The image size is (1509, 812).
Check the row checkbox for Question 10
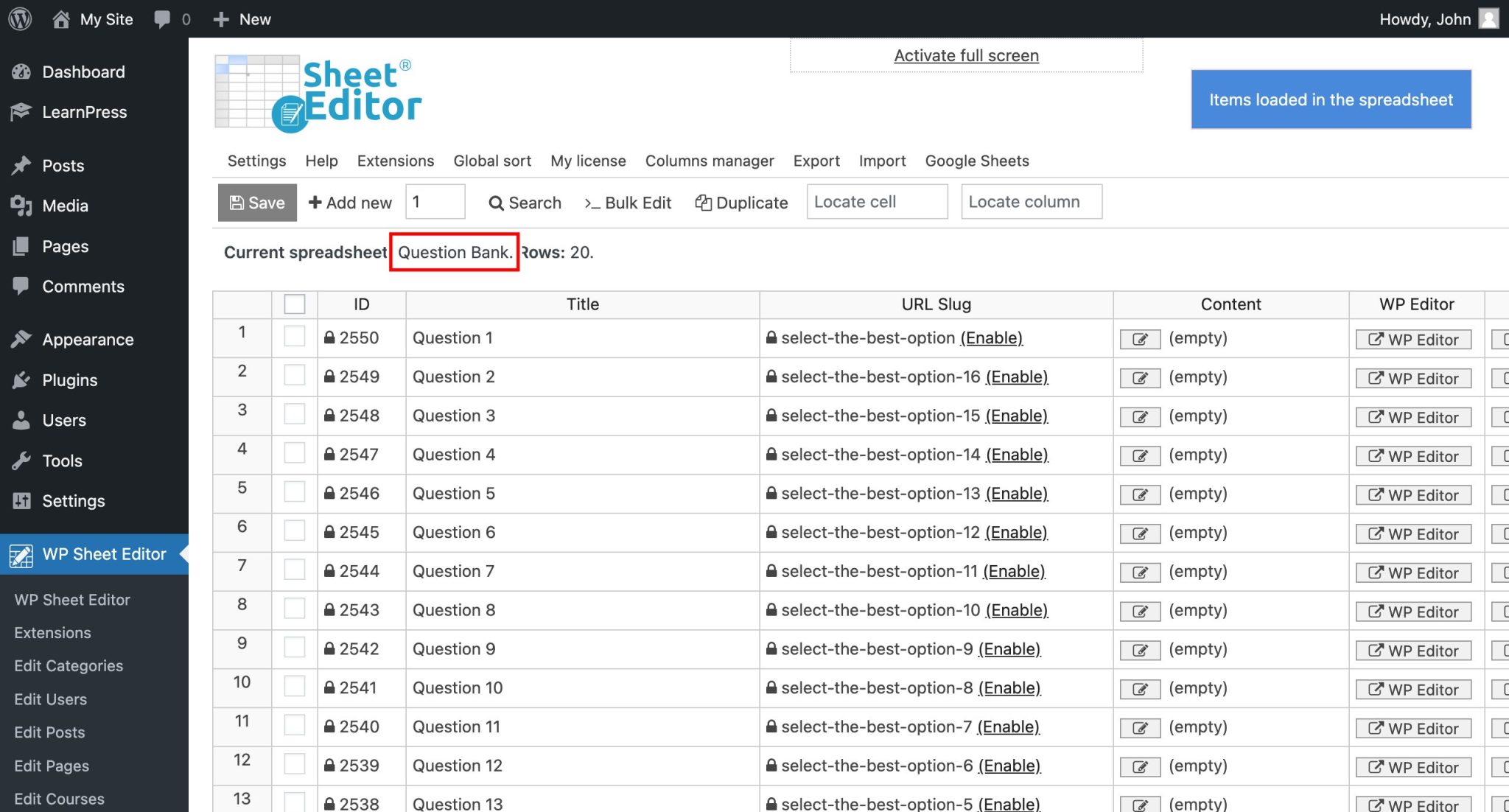294,685
